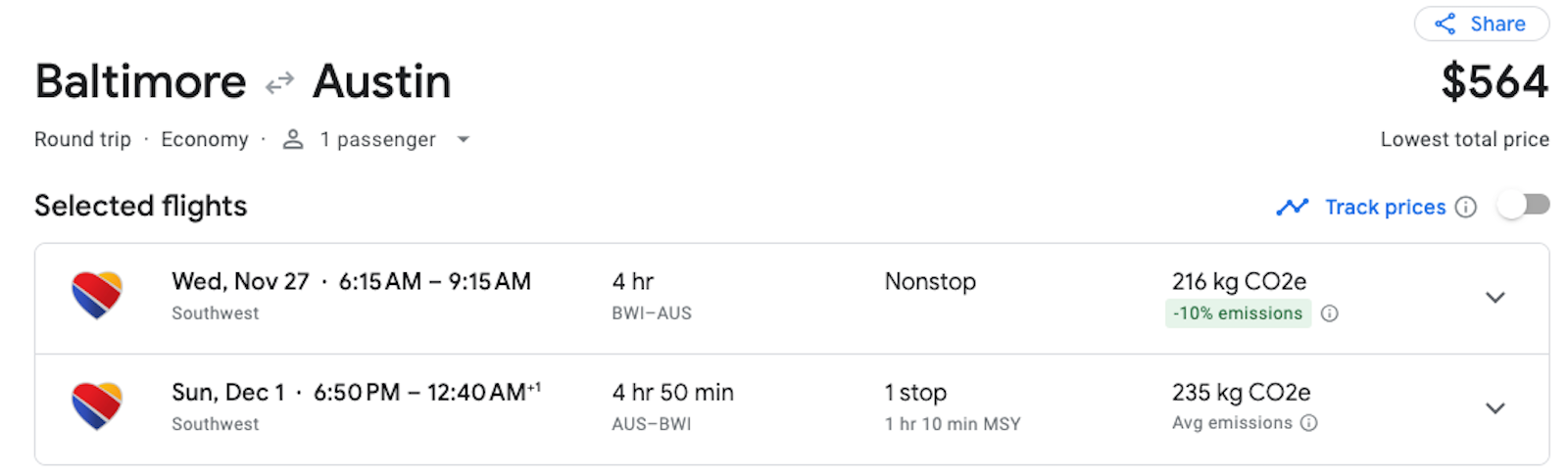Screen dimensions: 1568x476
Task: Click Southwest logo on Nov 27 flight
Action: tap(97, 296)
